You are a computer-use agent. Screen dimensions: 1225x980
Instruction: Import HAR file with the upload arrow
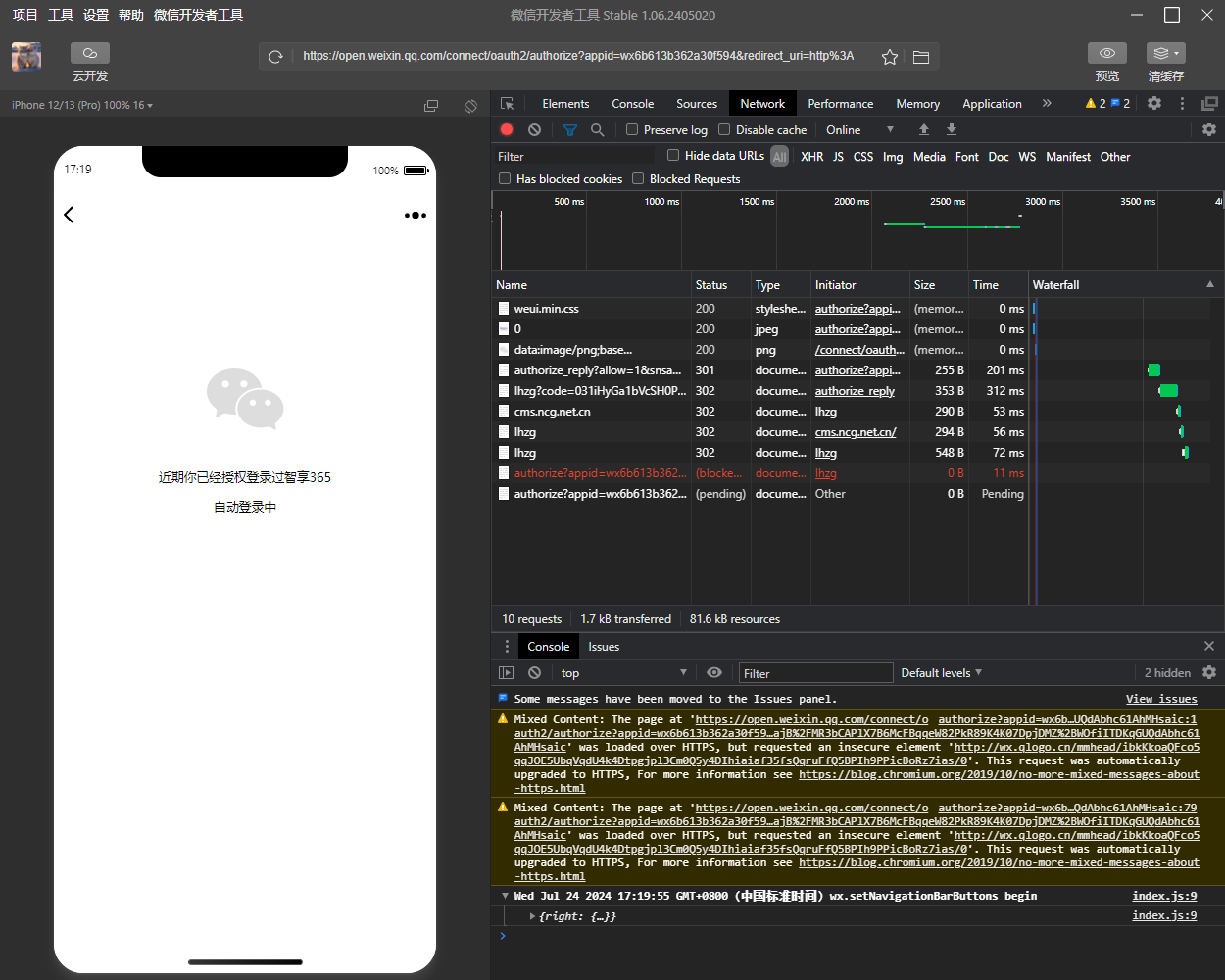pyautogui.click(x=923, y=129)
